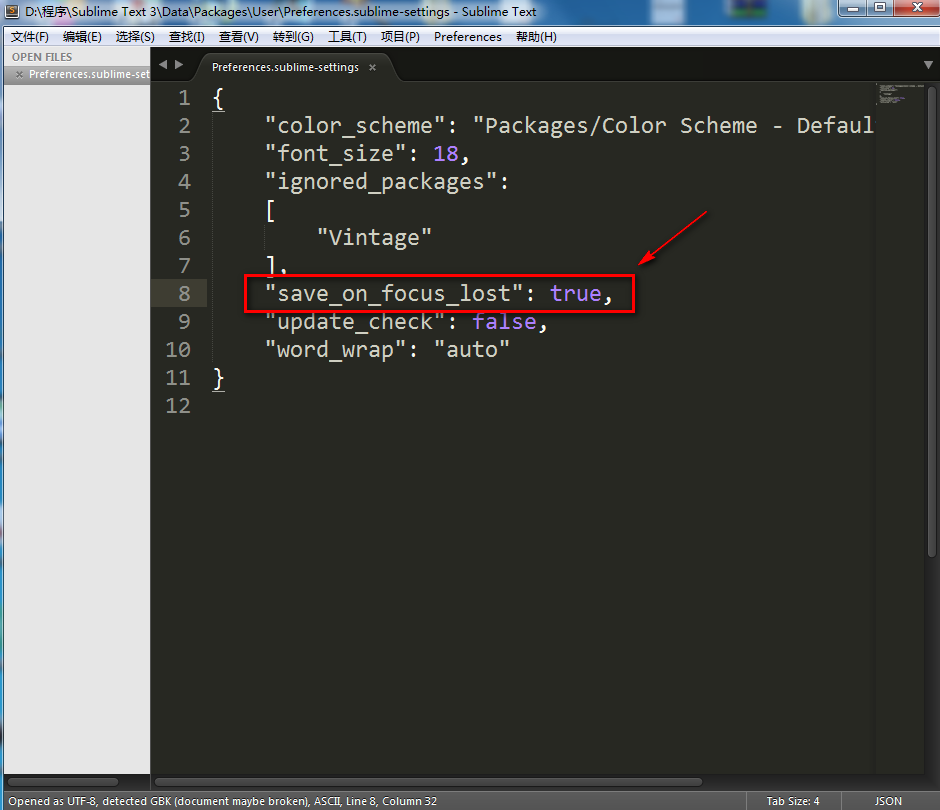Click line number 8 in gutter
The height and width of the screenshot is (810, 940).
pos(183,294)
